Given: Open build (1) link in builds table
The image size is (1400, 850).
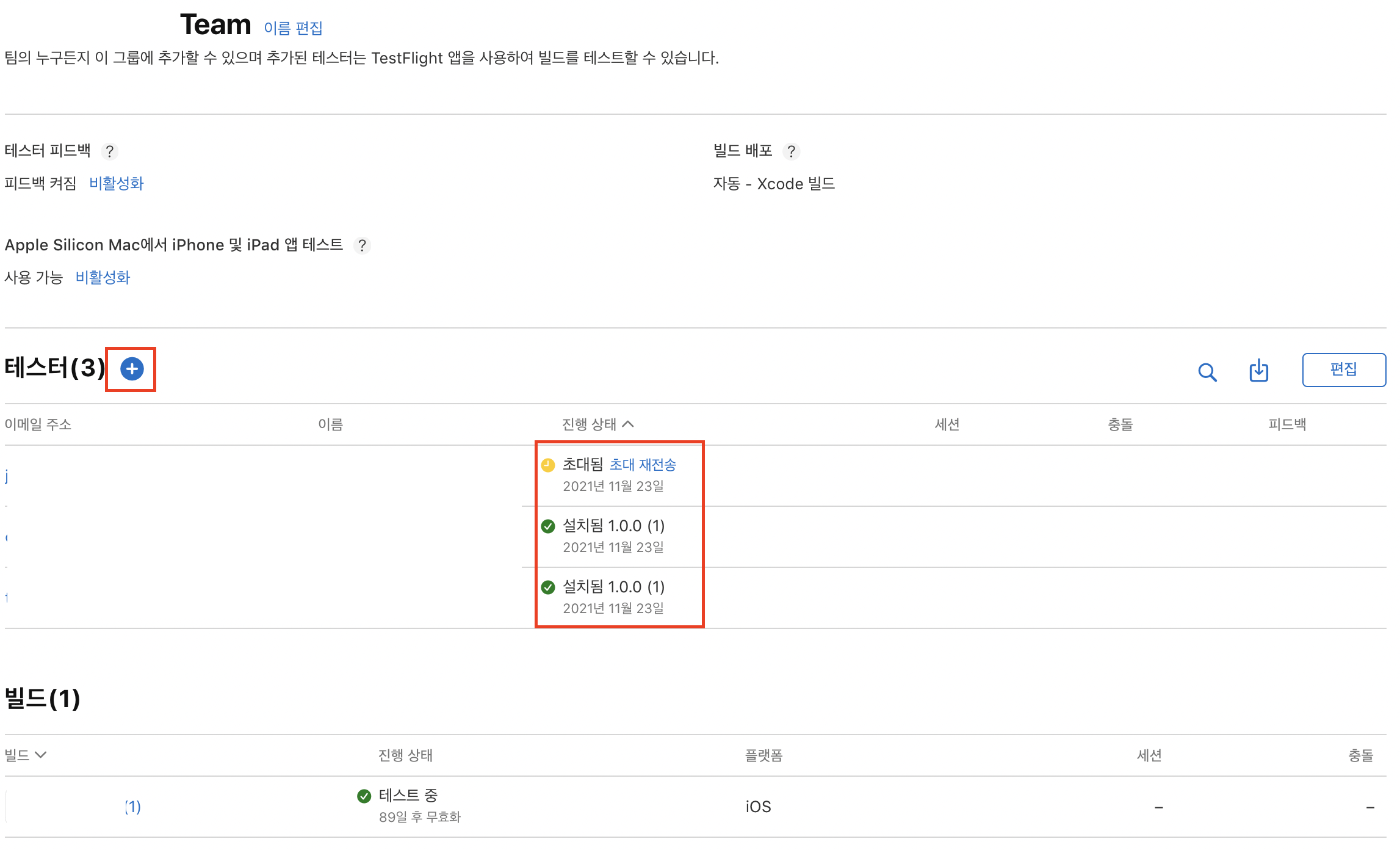Looking at the screenshot, I should (132, 807).
